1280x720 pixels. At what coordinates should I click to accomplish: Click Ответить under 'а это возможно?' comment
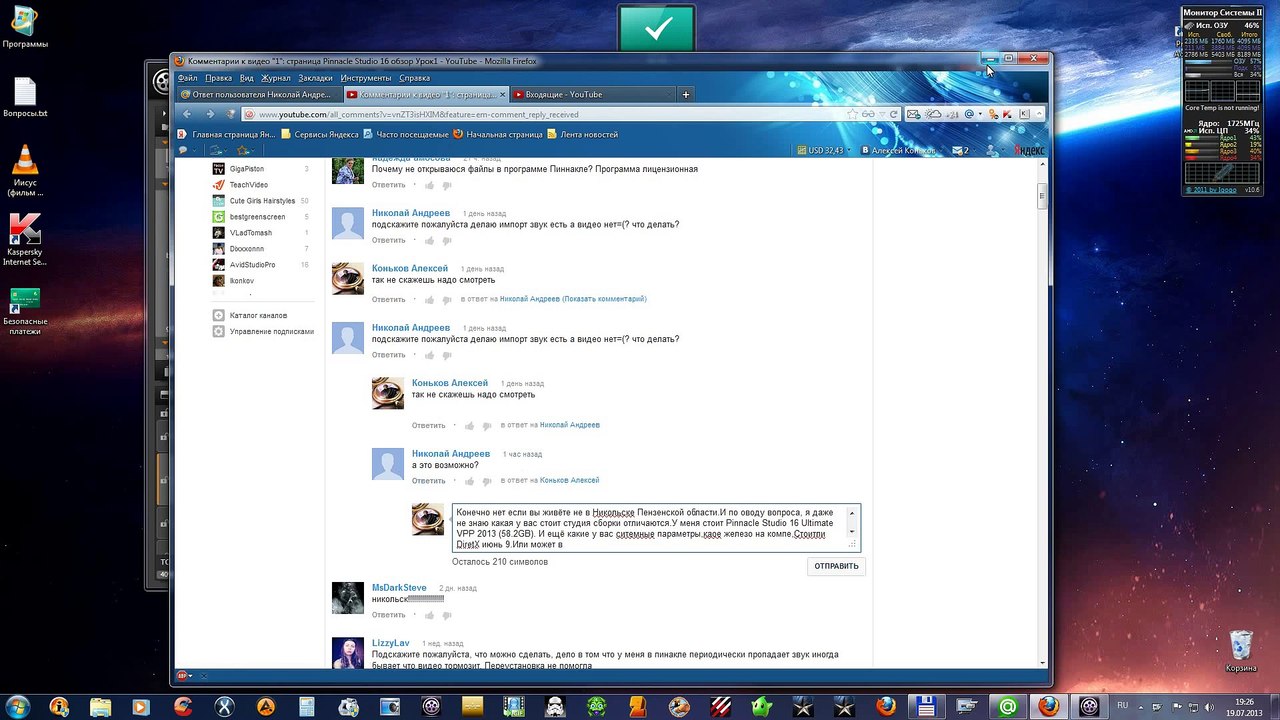428,481
